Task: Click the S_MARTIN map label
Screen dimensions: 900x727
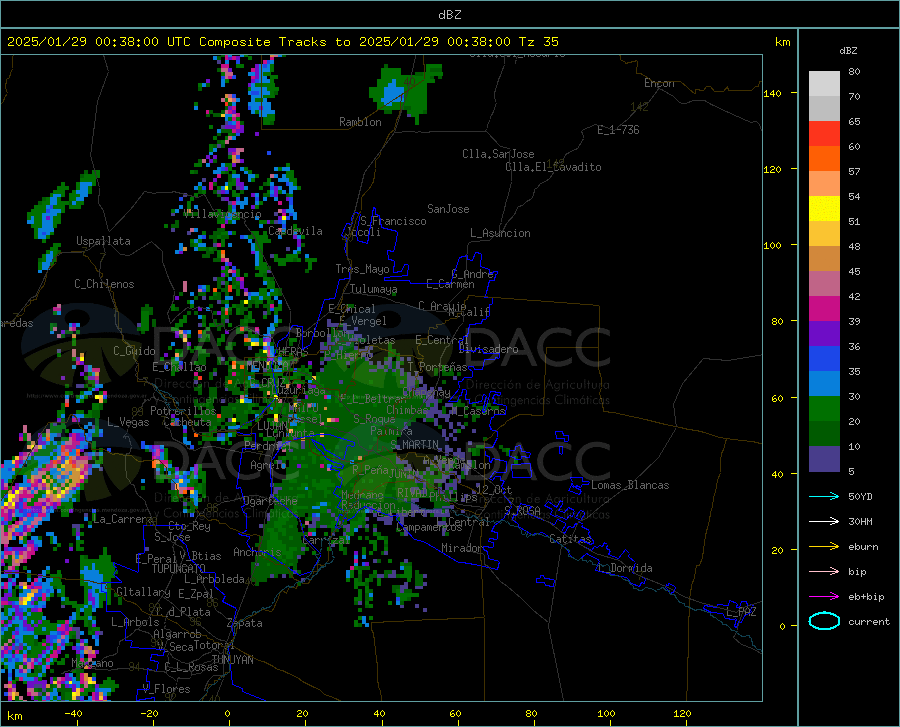Action: 415,445
